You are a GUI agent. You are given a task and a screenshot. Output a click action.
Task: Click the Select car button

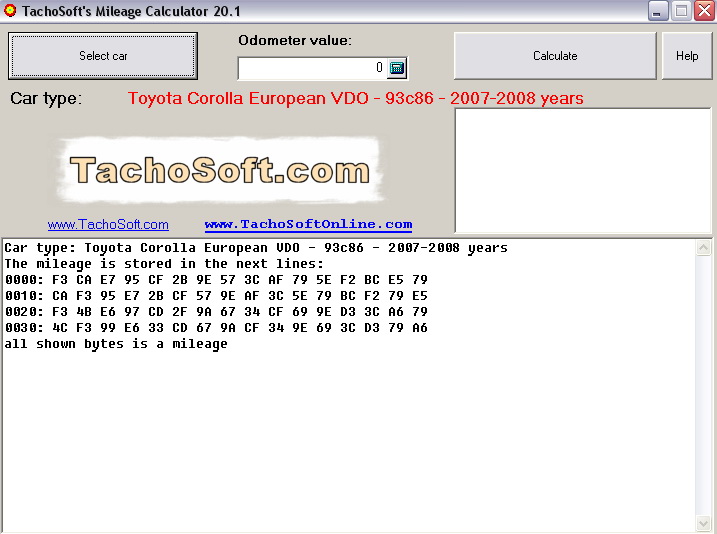pyautogui.click(x=103, y=56)
